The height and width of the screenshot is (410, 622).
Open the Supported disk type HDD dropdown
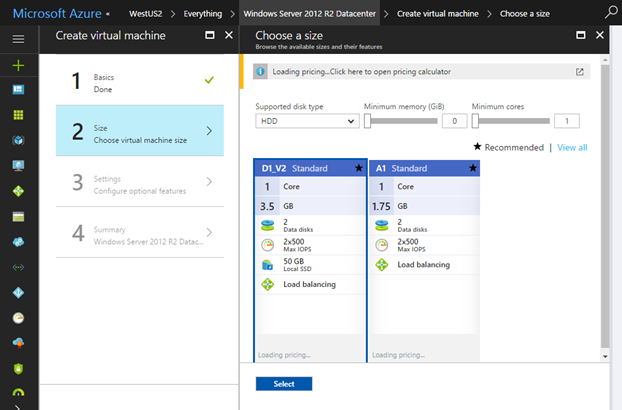click(306, 121)
